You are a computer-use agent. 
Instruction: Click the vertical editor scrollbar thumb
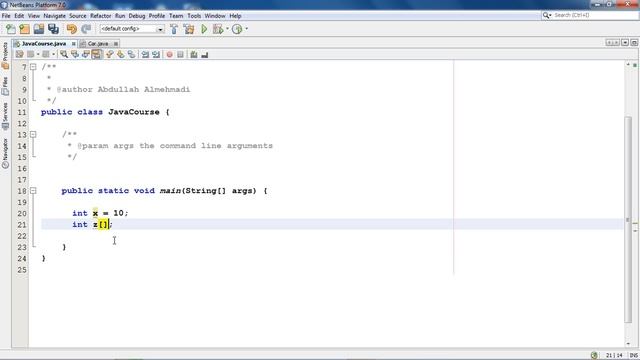coord(628,219)
